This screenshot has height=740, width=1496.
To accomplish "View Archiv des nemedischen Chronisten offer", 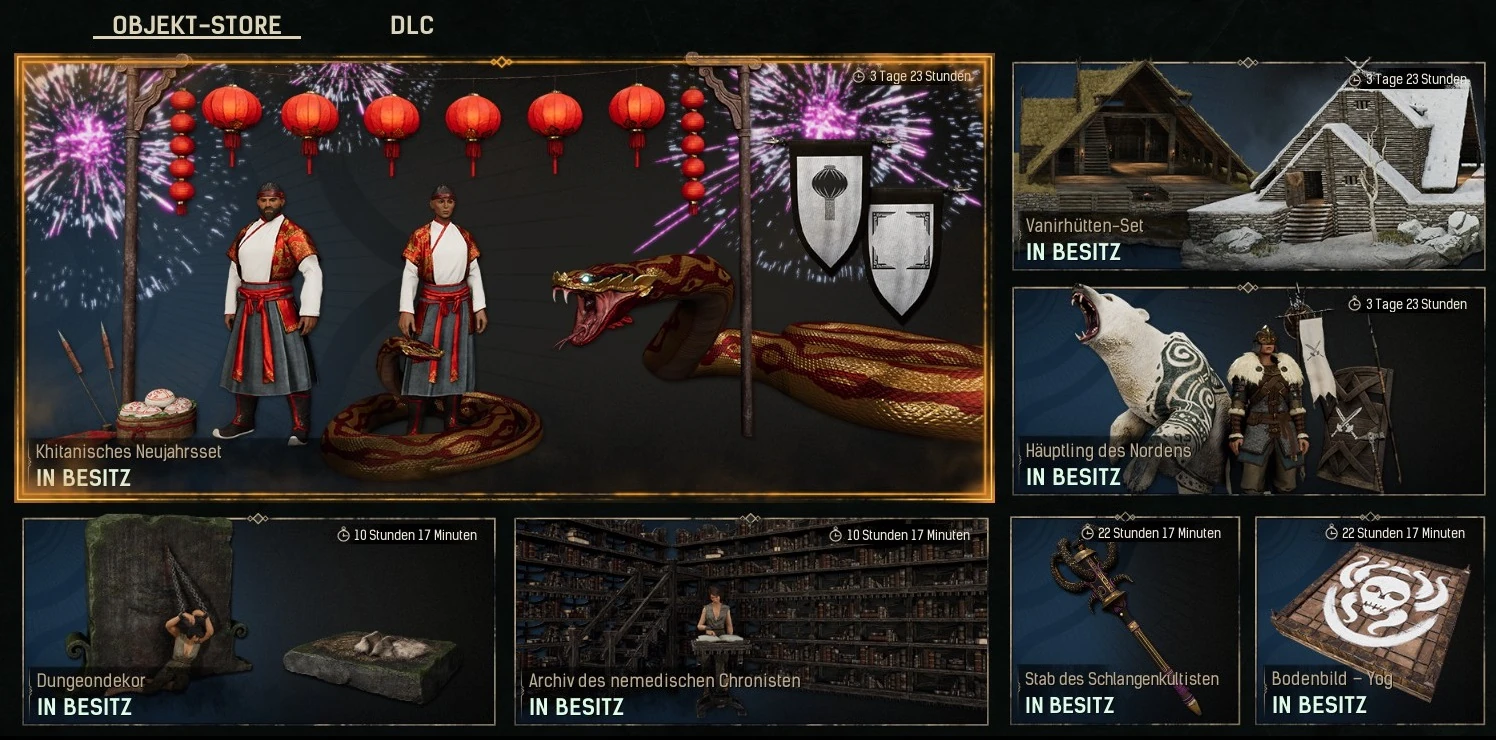I will 751,621.
